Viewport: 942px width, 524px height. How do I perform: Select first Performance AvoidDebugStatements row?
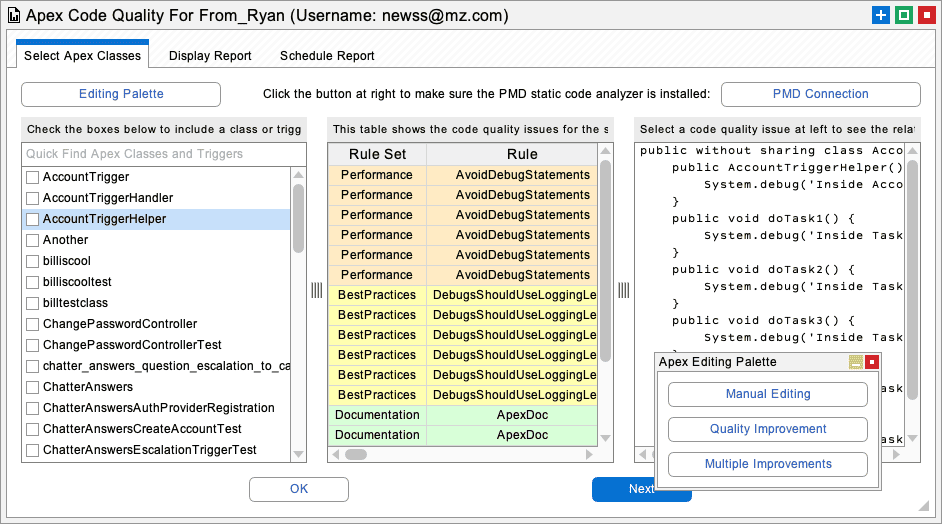click(463, 175)
